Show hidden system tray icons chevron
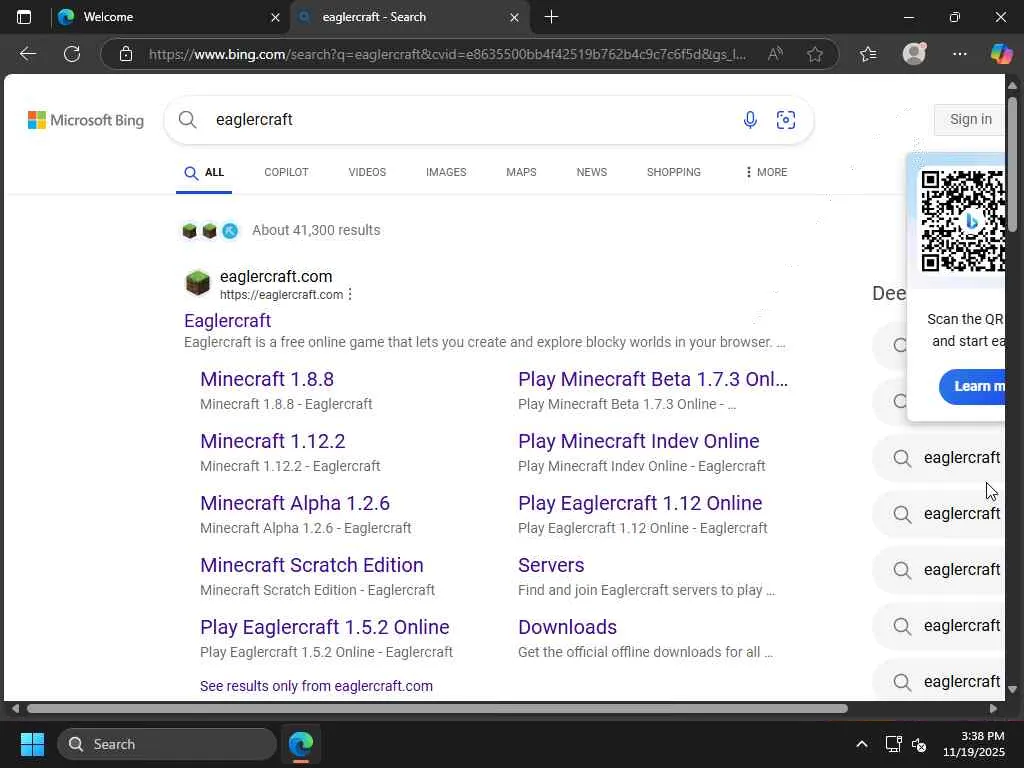Viewport: 1024px width, 768px height. click(x=861, y=744)
